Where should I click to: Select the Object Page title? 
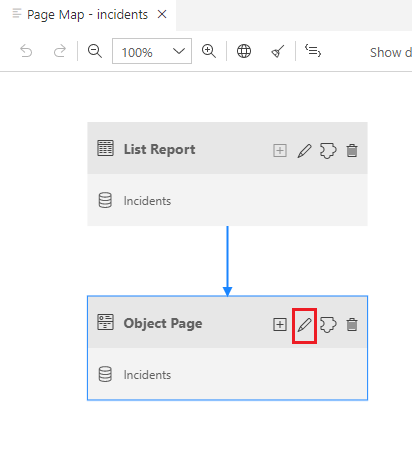tap(163, 323)
